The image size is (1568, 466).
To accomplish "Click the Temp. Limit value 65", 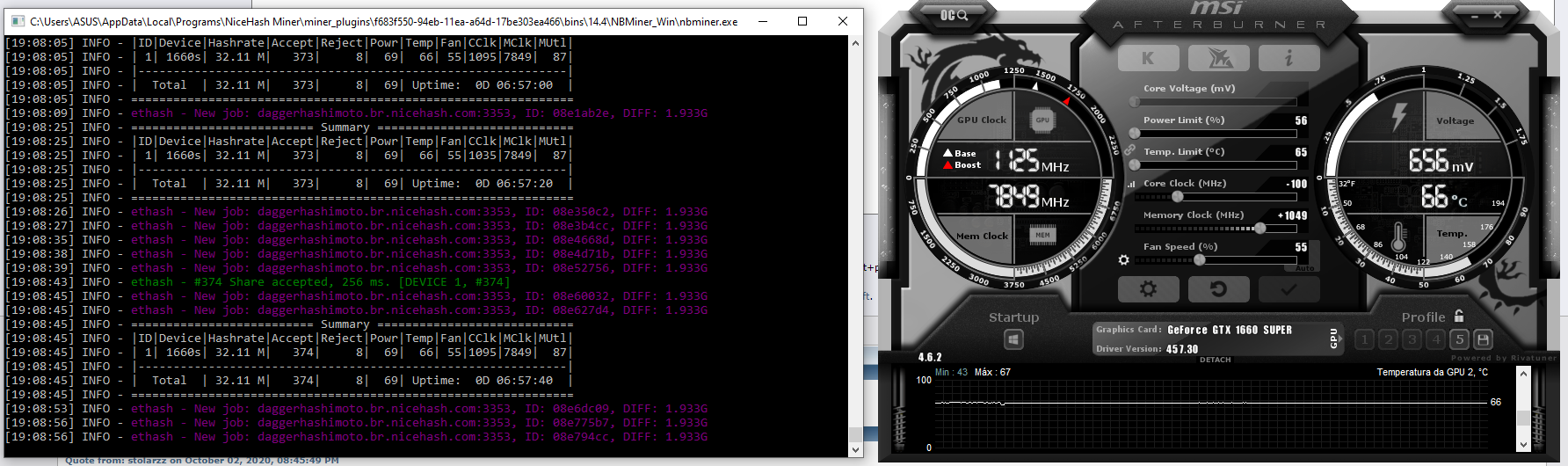I will tap(1301, 152).
